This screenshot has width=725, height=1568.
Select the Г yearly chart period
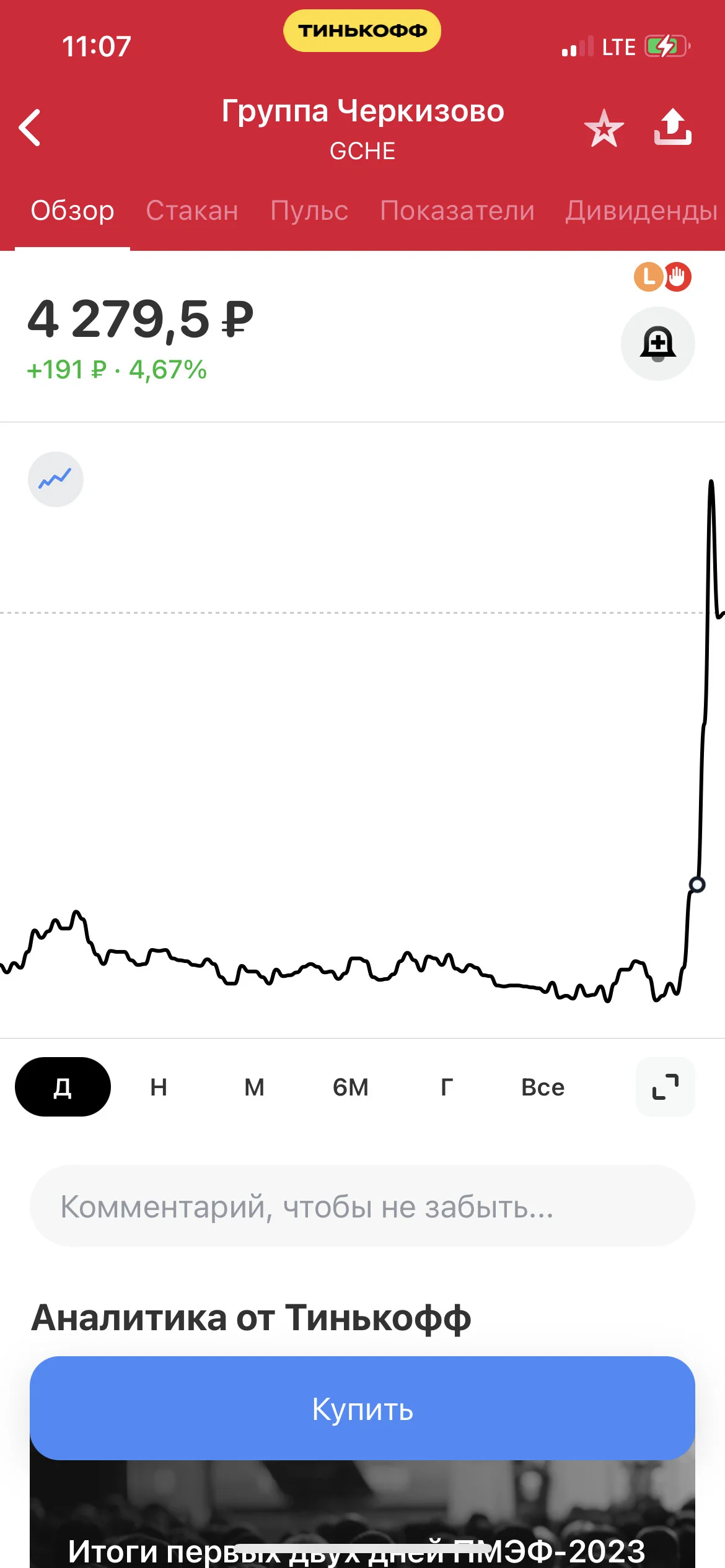(447, 1087)
